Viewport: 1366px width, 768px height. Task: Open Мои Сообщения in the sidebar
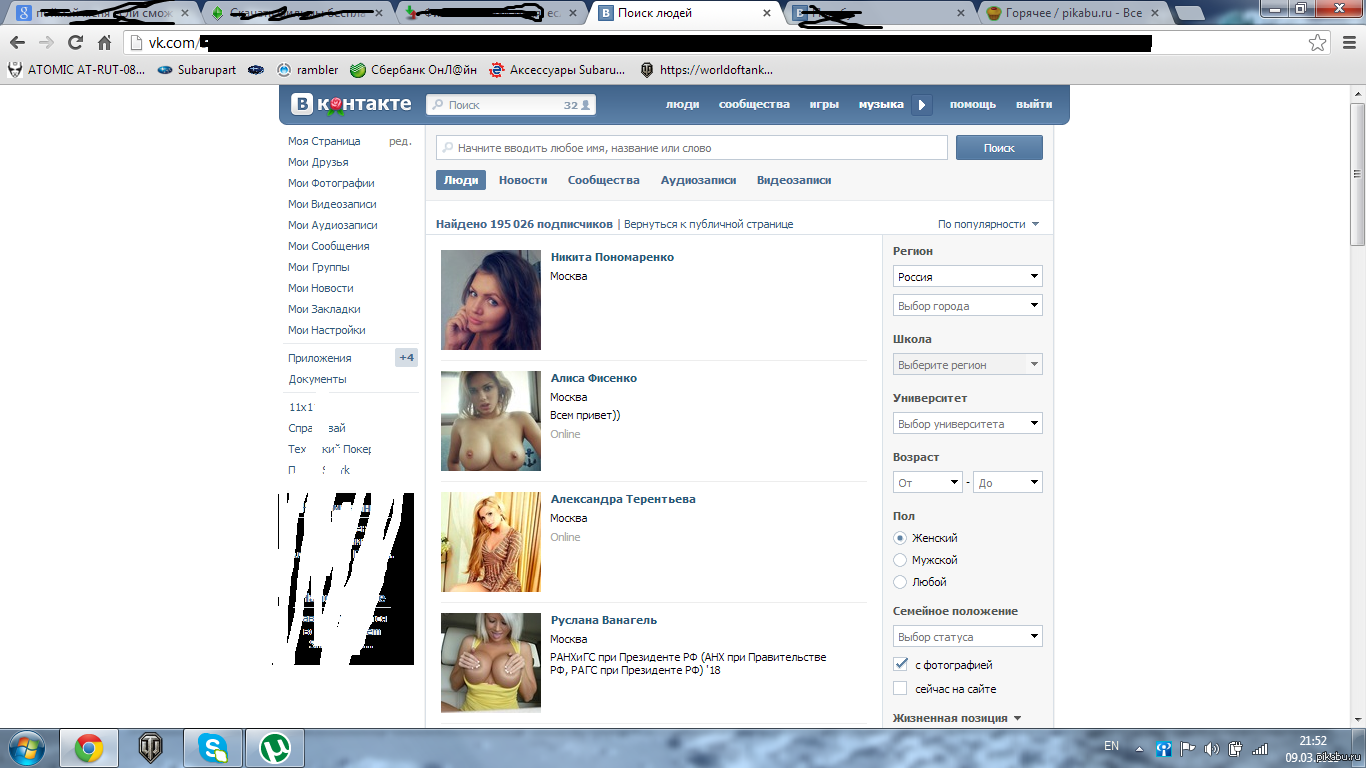click(x=328, y=246)
